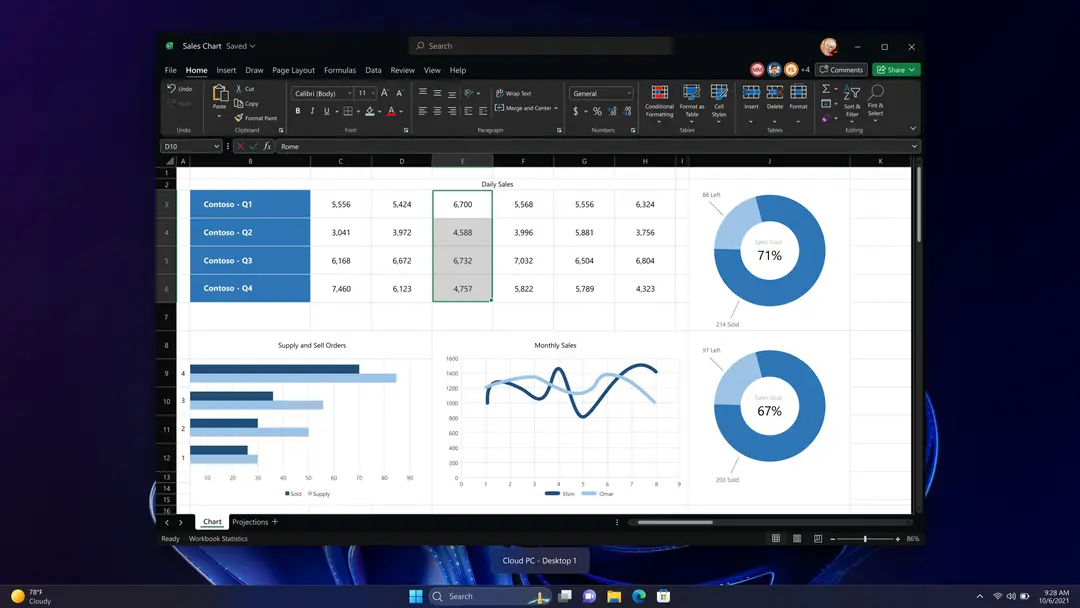
Task: Switch to the Insert ribbon tab
Action: point(226,70)
